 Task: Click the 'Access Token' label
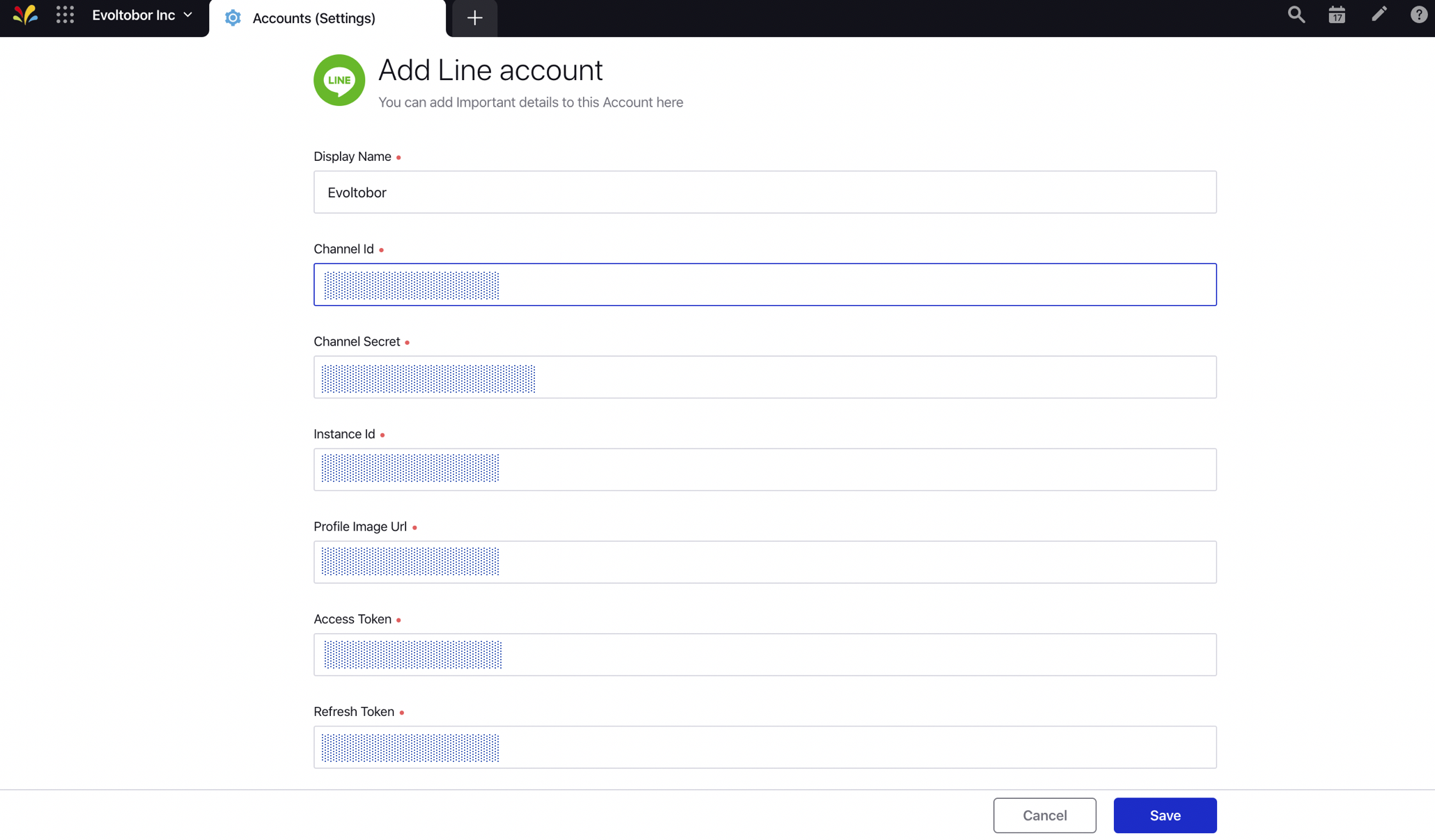click(352, 619)
